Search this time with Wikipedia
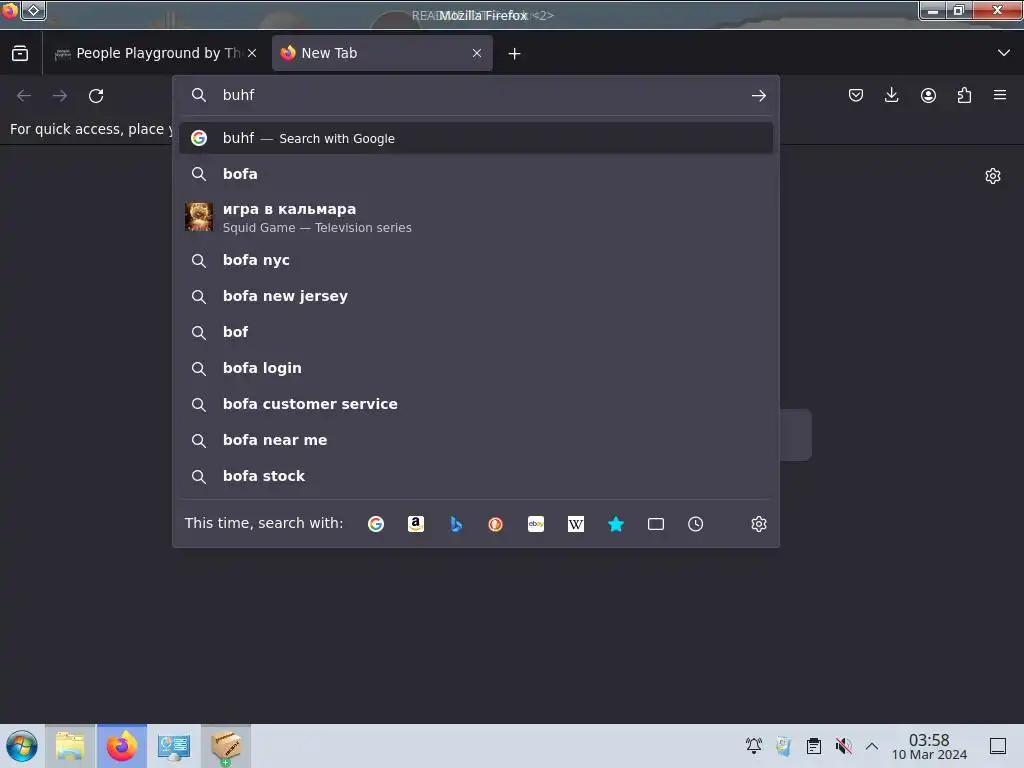1024x768 pixels. tap(576, 524)
